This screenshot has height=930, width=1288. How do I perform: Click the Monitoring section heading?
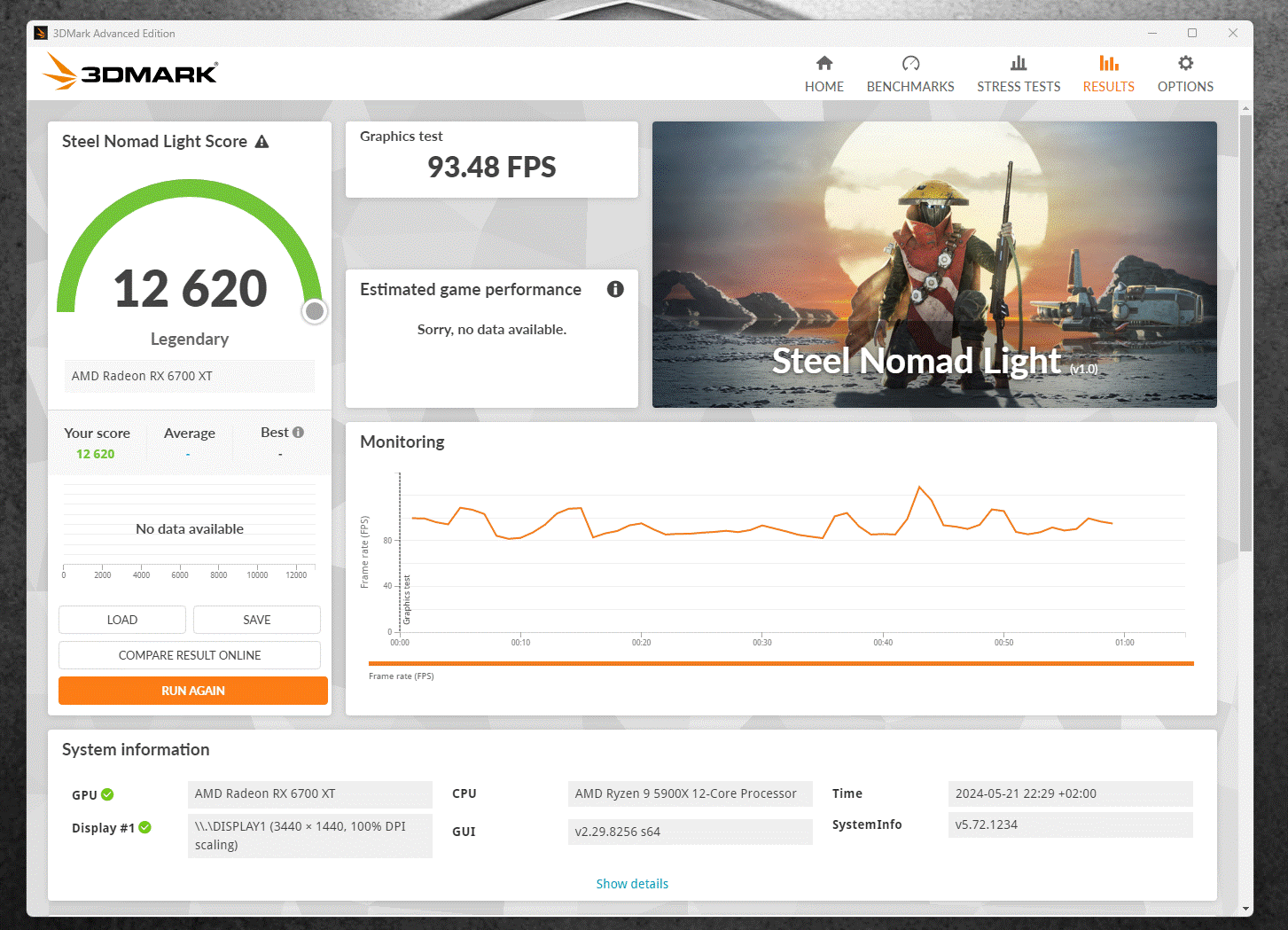click(402, 442)
